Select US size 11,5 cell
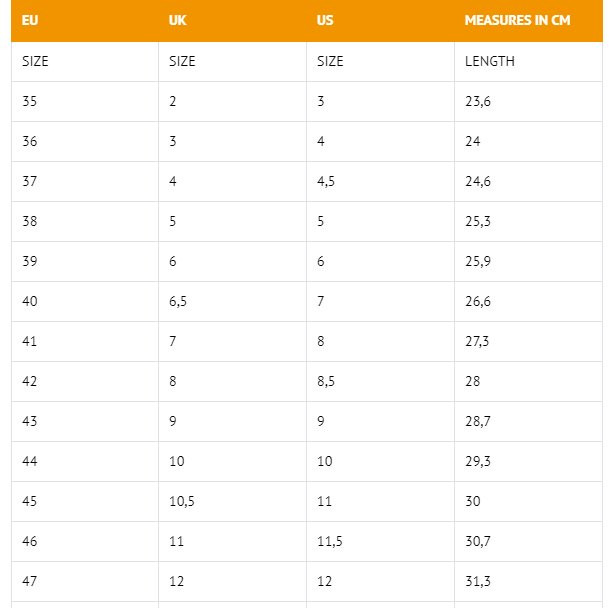The image size is (609, 608). click(329, 541)
